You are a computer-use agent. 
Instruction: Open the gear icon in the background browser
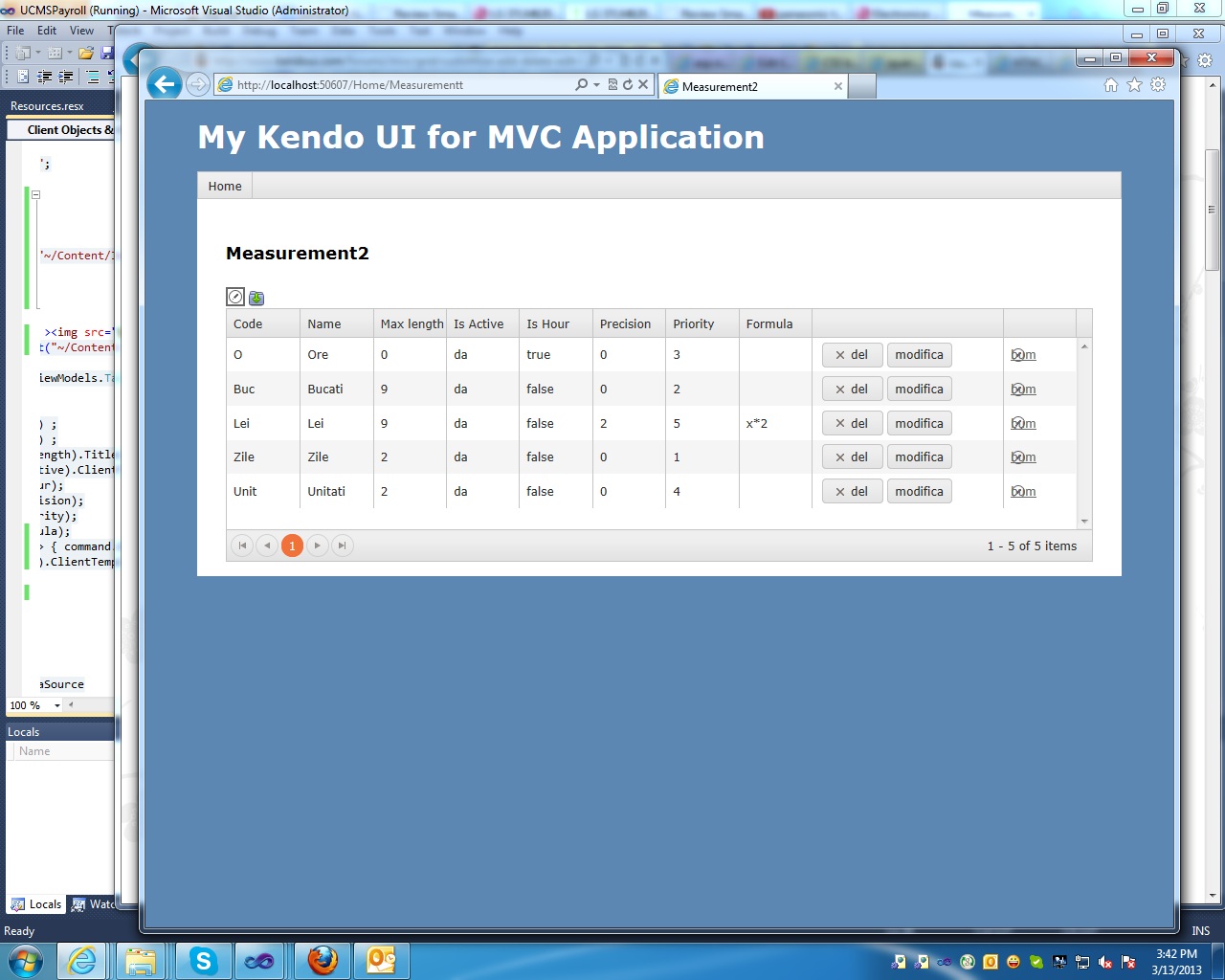1205,60
